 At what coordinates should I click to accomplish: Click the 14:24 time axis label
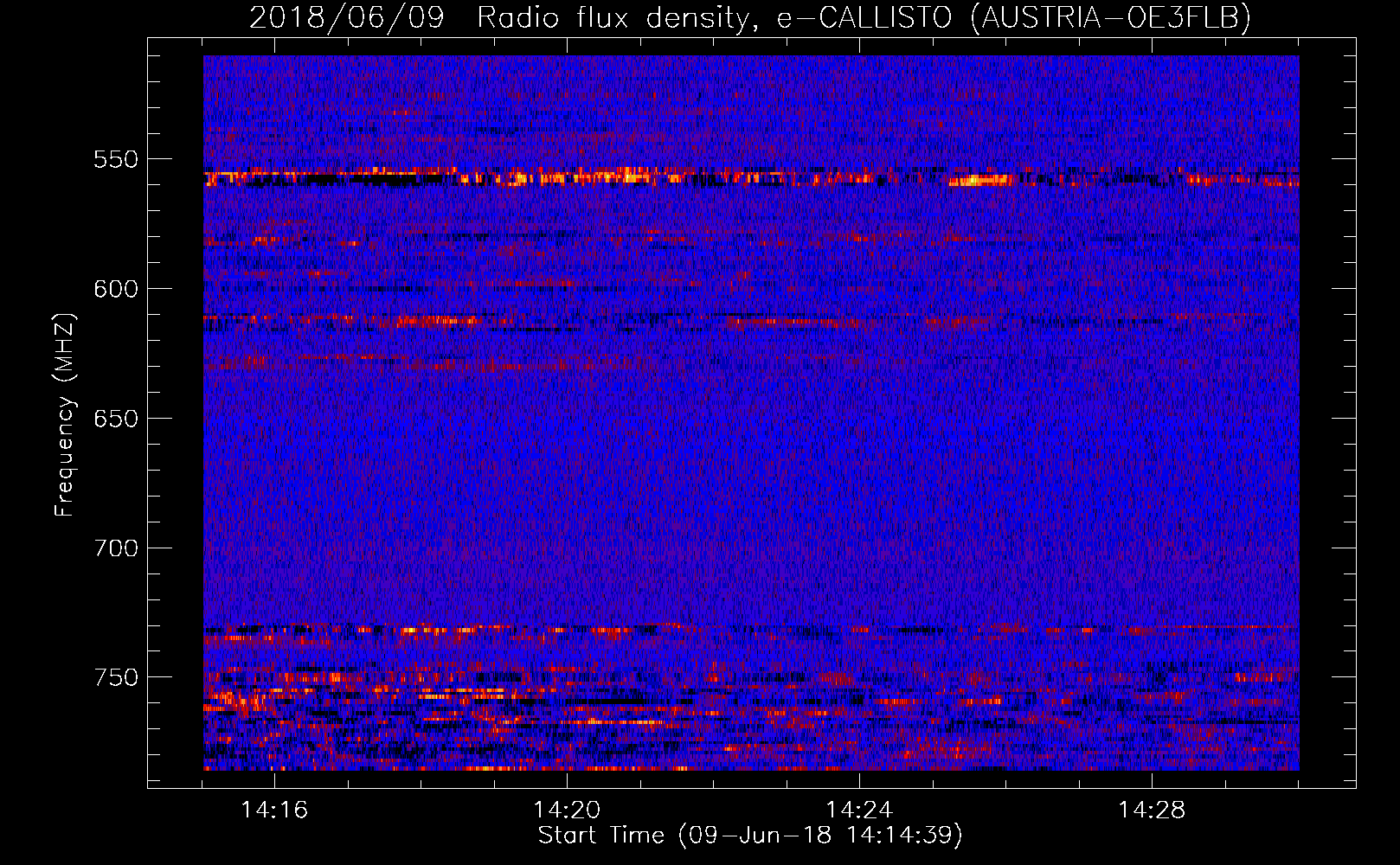859,811
